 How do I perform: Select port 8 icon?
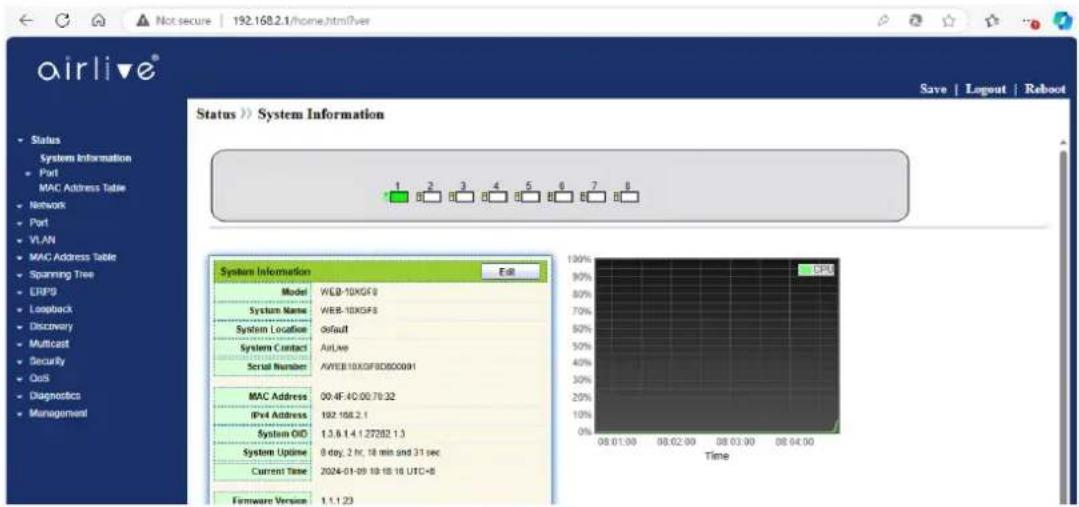pos(628,196)
